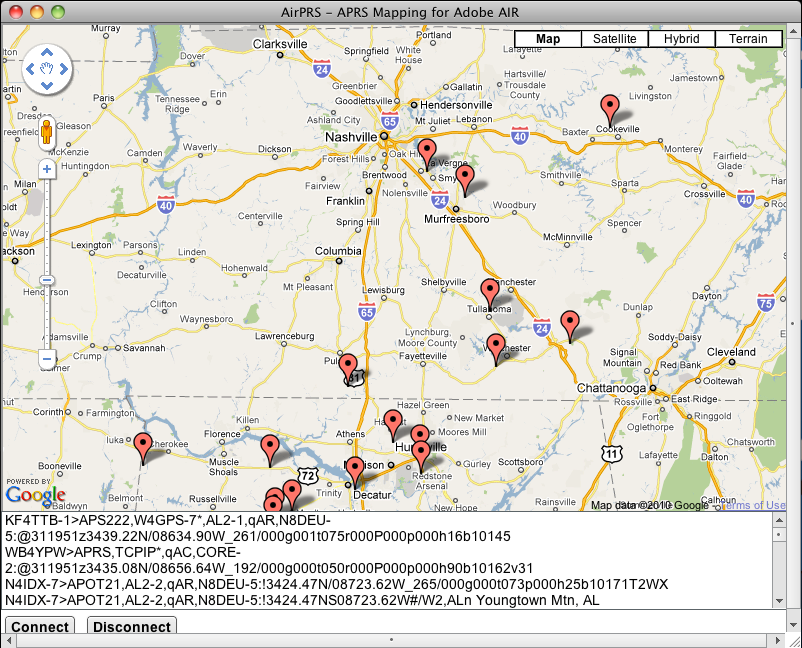Select the Terrain map type
Viewport: 802px width, 648px height.
click(x=748, y=39)
